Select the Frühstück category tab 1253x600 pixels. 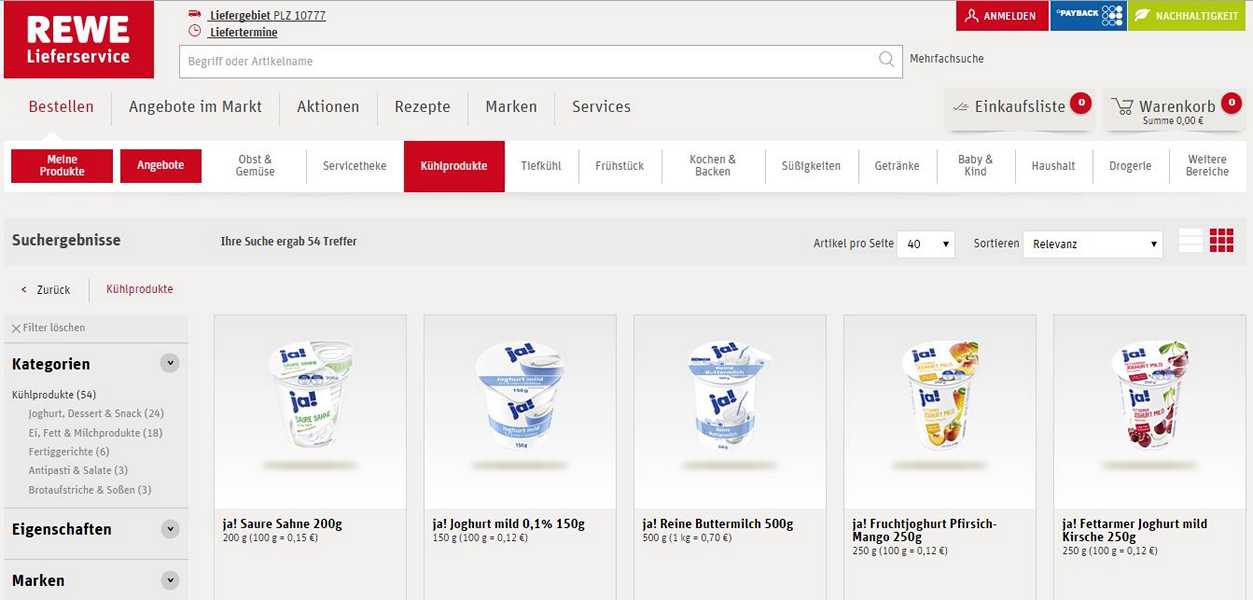click(x=620, y=166)
